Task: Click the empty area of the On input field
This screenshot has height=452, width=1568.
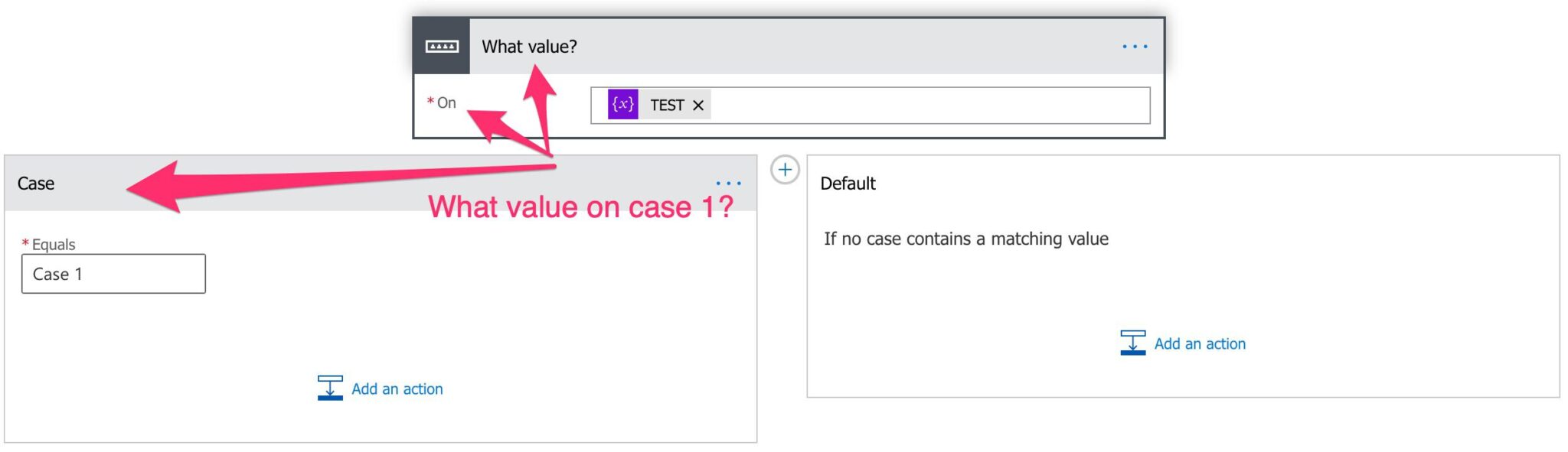Action: [x=926, y=106]
